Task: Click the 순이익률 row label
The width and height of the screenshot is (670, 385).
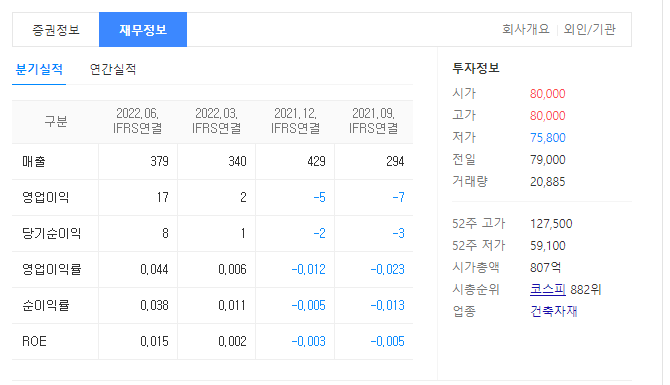Action: tap(45, 305)
